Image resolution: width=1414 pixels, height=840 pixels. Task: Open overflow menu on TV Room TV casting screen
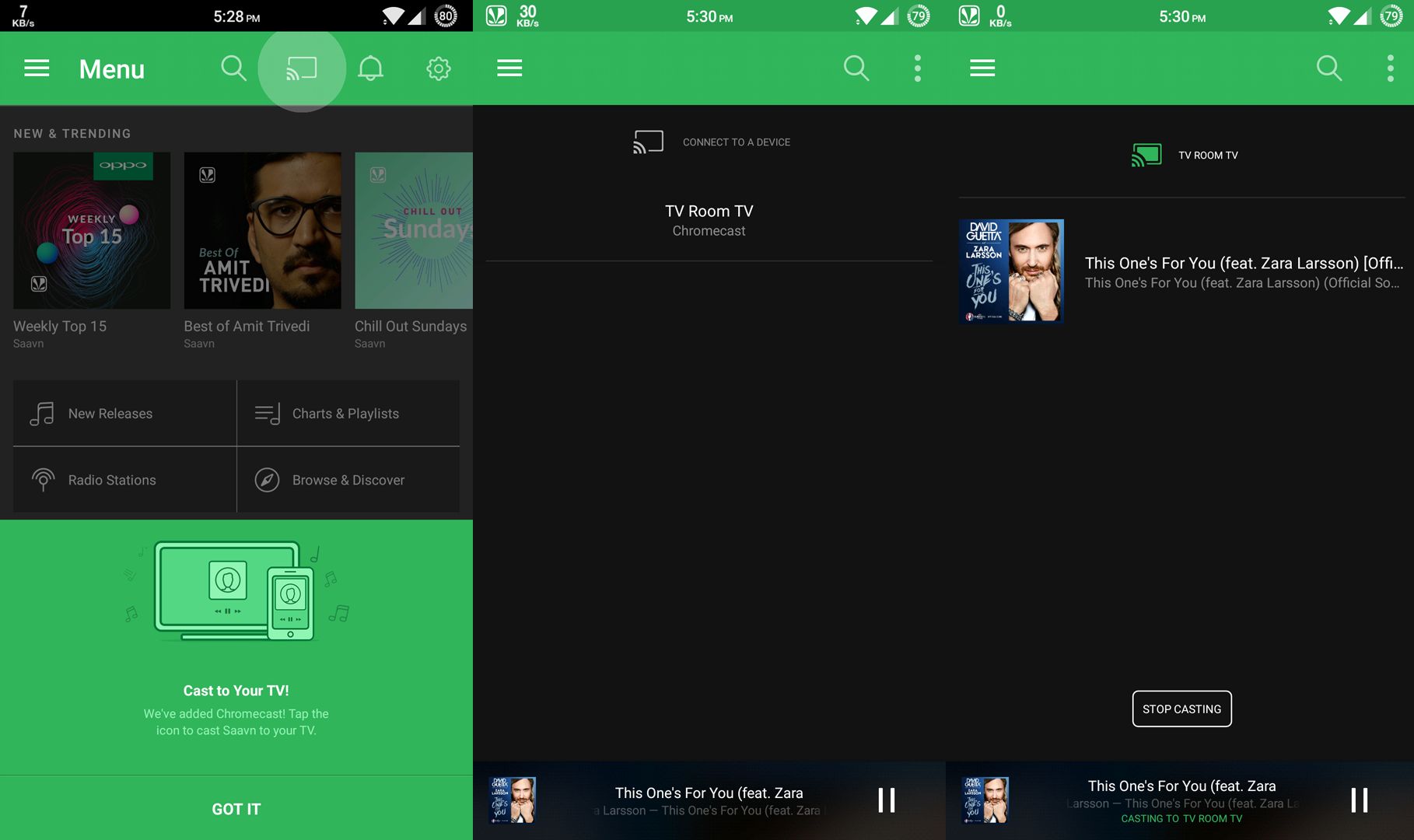[1391, 68]
